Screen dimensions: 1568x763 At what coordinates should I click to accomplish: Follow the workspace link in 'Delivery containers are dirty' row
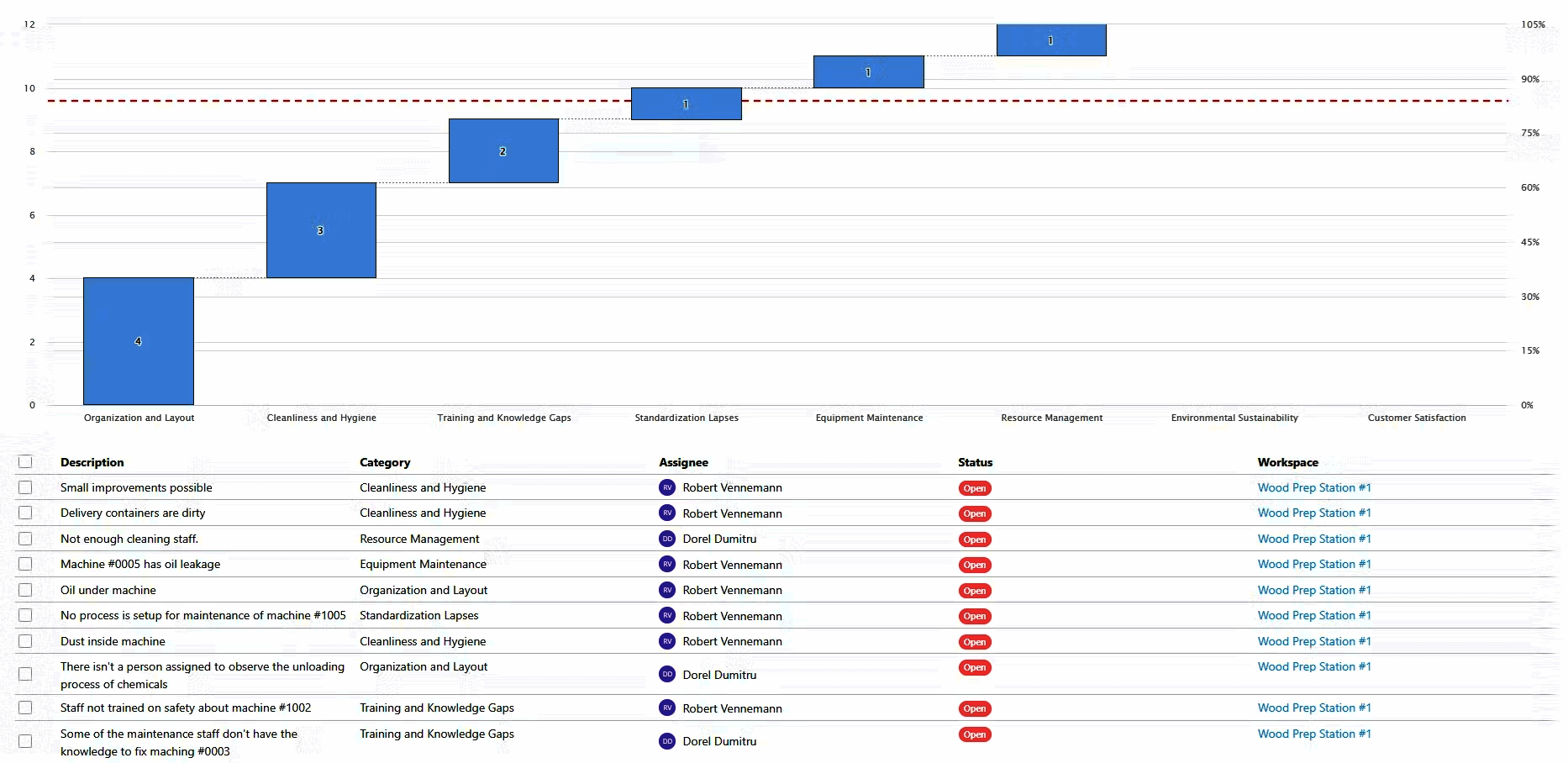point(1314,513)
